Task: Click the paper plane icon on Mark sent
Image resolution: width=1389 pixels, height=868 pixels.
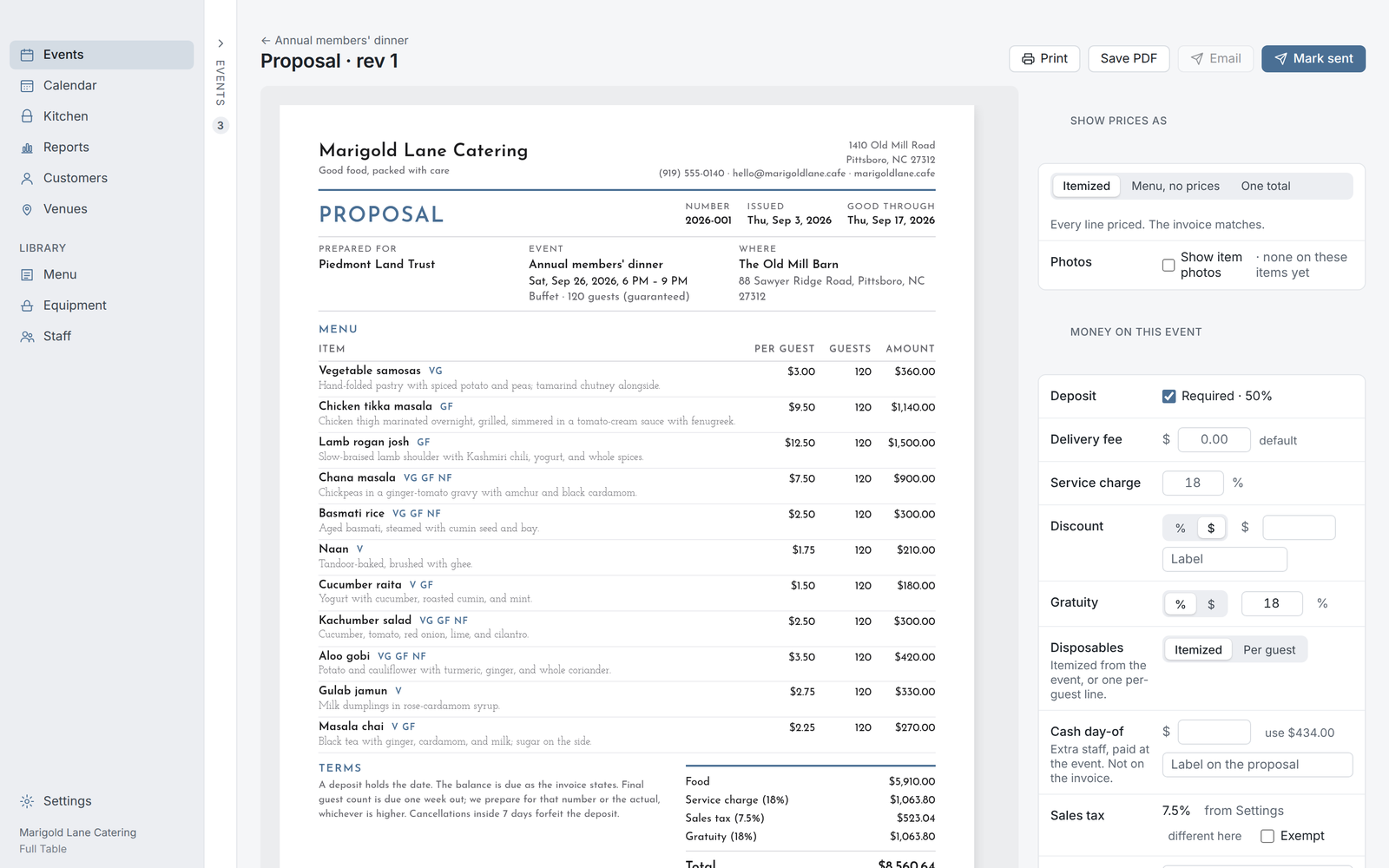Action: [x=1280, y=59]
